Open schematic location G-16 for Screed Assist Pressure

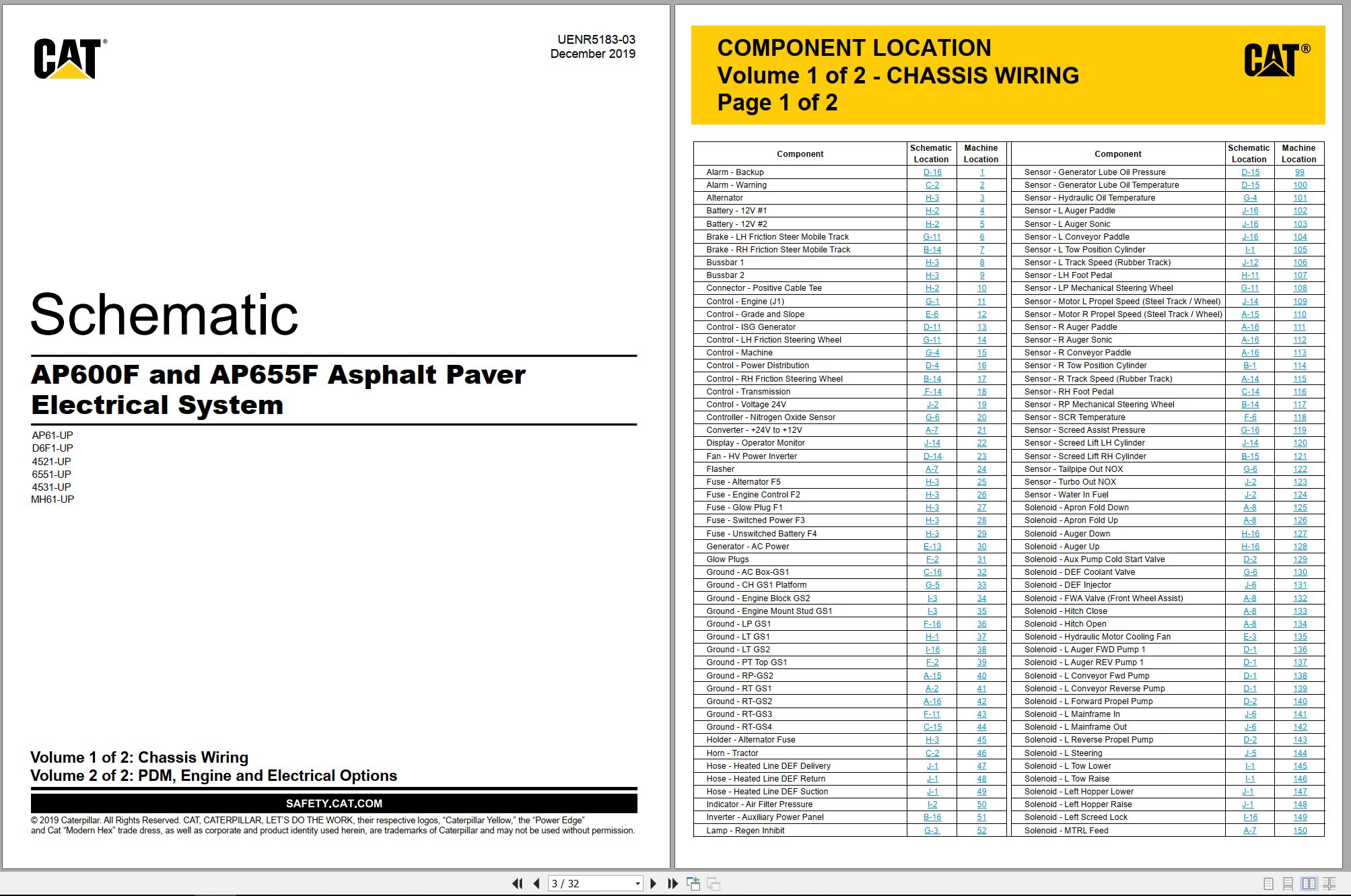(x=1250, y=430)
